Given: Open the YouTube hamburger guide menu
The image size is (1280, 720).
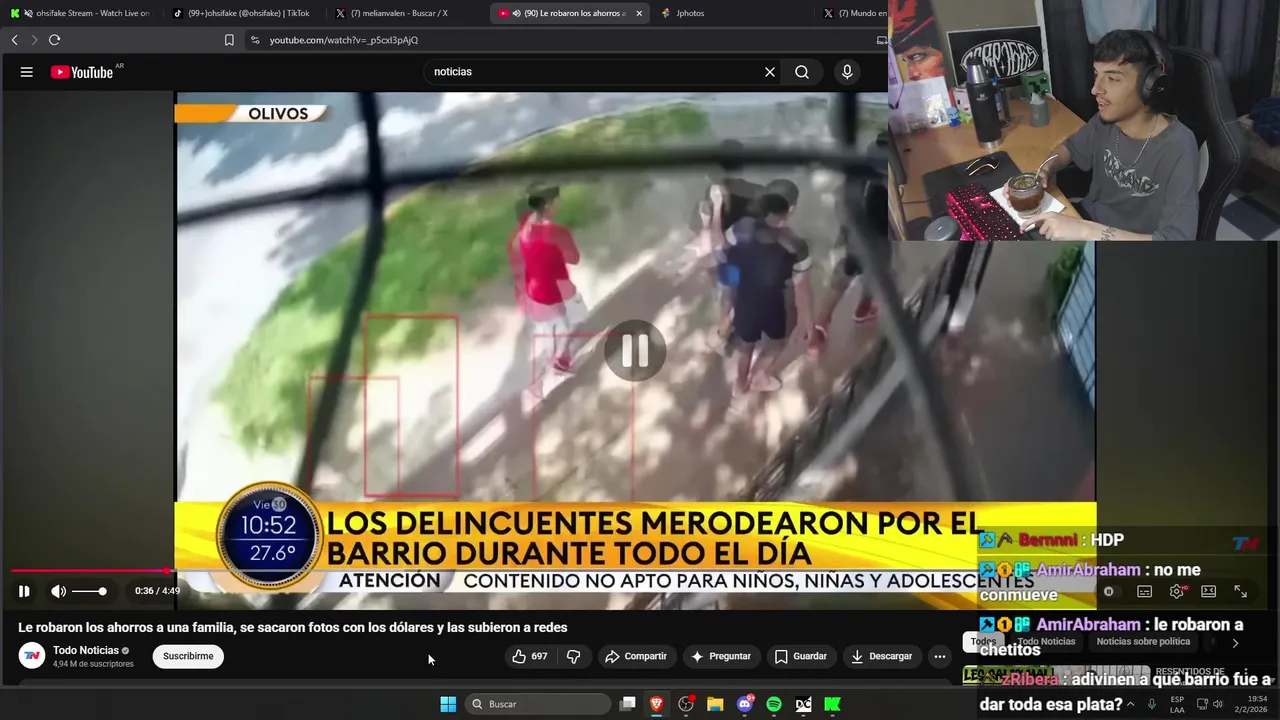Looking at the screenshot, I should [x=27, y=72].
